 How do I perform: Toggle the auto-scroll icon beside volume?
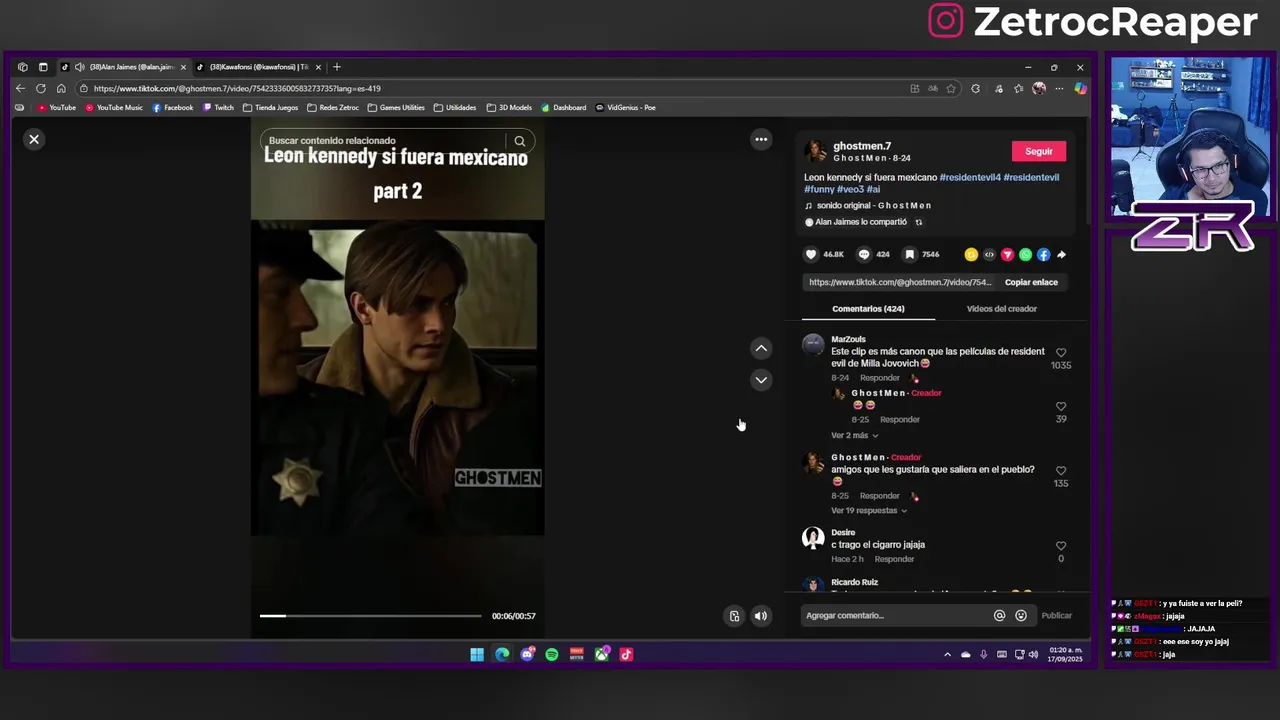tap(734, 616)
